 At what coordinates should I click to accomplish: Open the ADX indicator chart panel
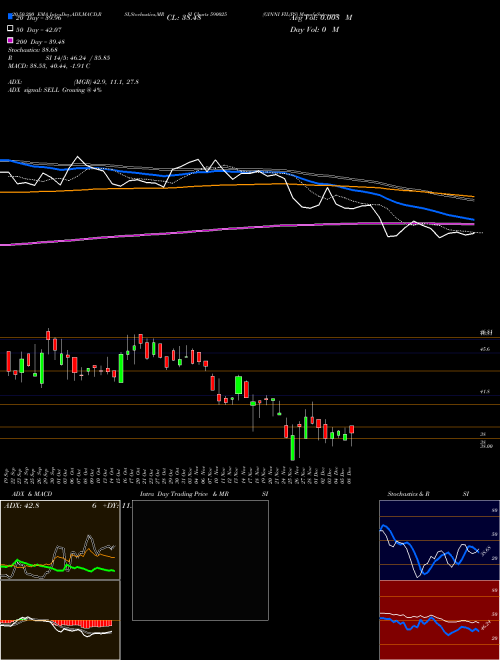60,540
